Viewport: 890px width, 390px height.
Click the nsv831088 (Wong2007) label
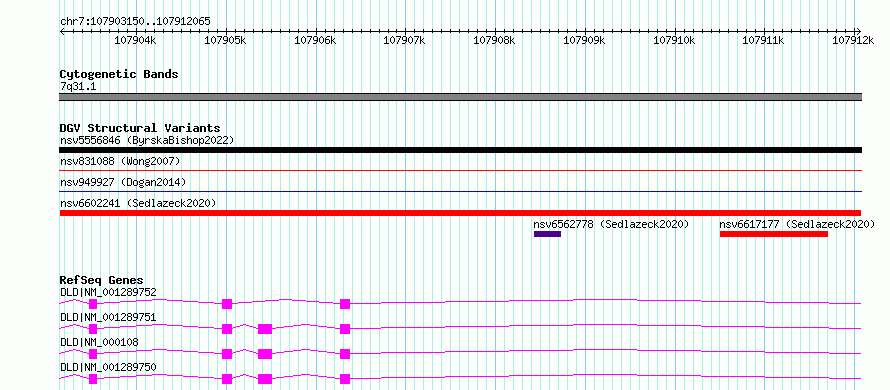(120, 162)
